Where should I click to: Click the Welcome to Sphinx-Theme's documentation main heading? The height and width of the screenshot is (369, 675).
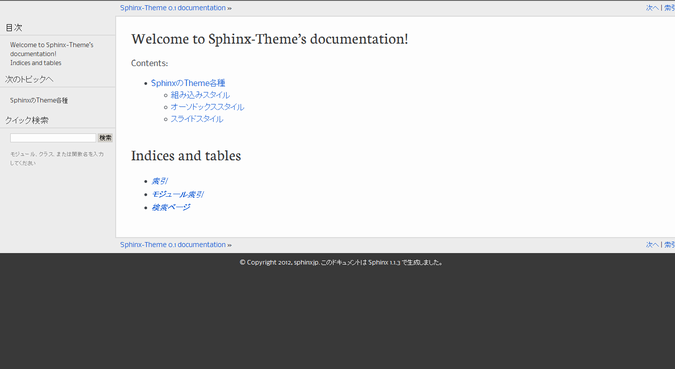coord(269,39)
